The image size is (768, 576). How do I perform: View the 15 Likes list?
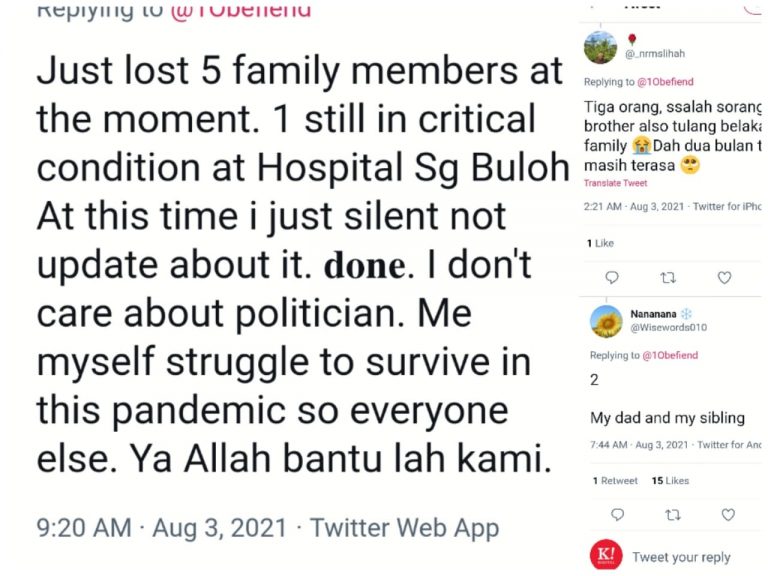coord(670,481)
